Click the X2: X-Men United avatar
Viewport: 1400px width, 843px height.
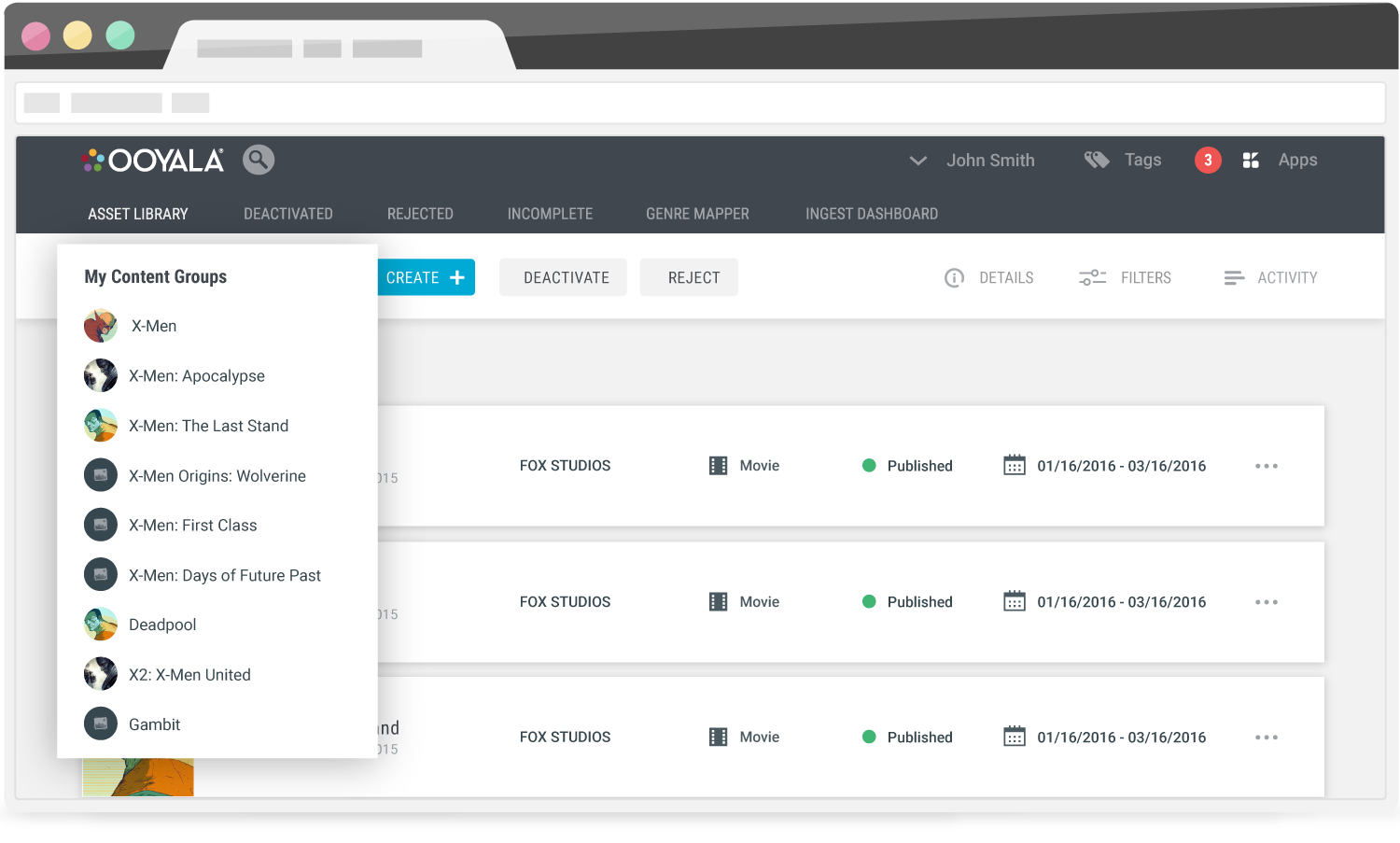[x=101, y=674]
